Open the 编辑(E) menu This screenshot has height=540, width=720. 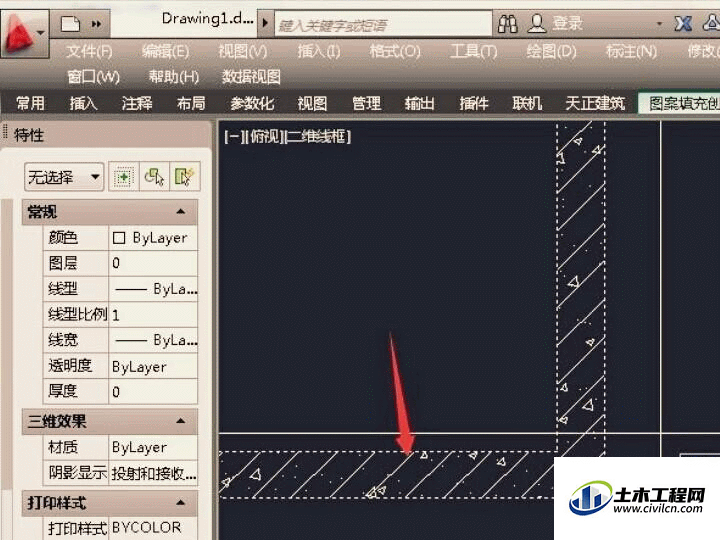point(165,51)
